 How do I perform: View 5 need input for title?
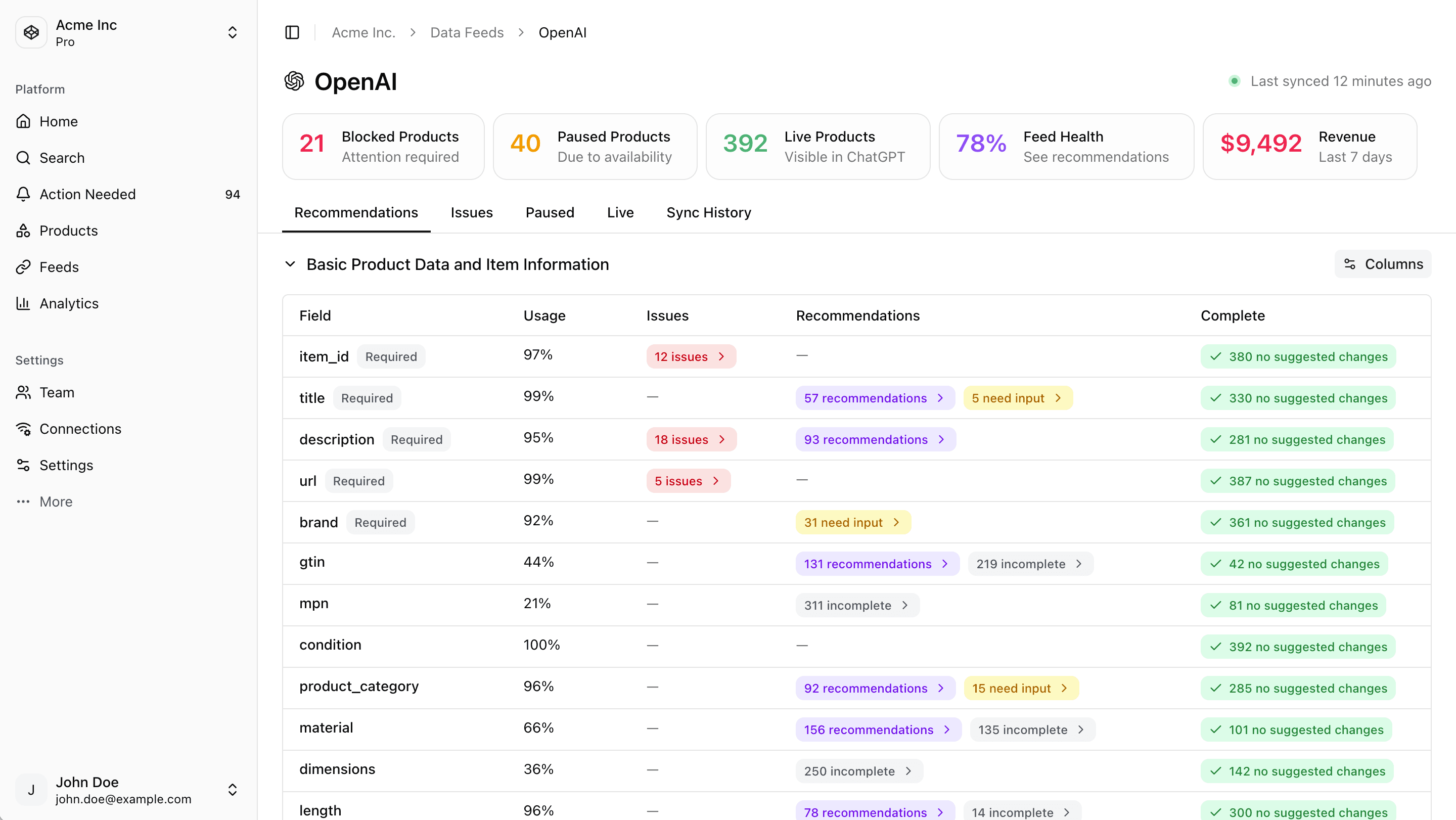click(1017, 397)
